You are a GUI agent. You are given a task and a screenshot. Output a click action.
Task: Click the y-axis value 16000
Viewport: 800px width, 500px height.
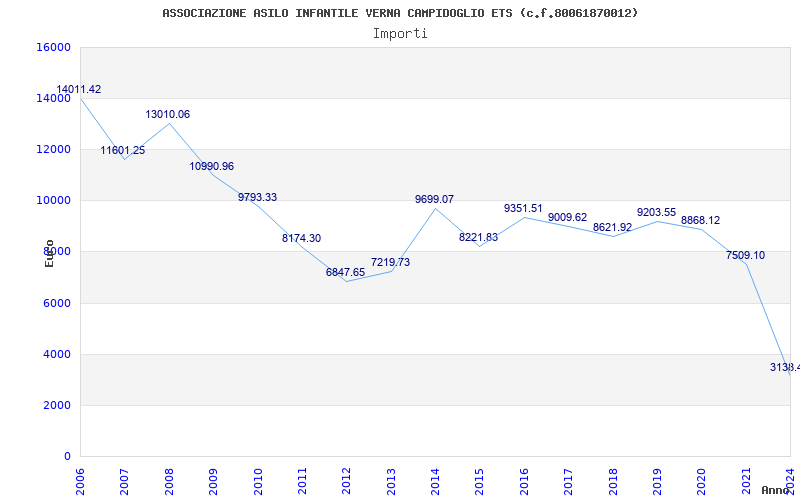coord(53,47)
